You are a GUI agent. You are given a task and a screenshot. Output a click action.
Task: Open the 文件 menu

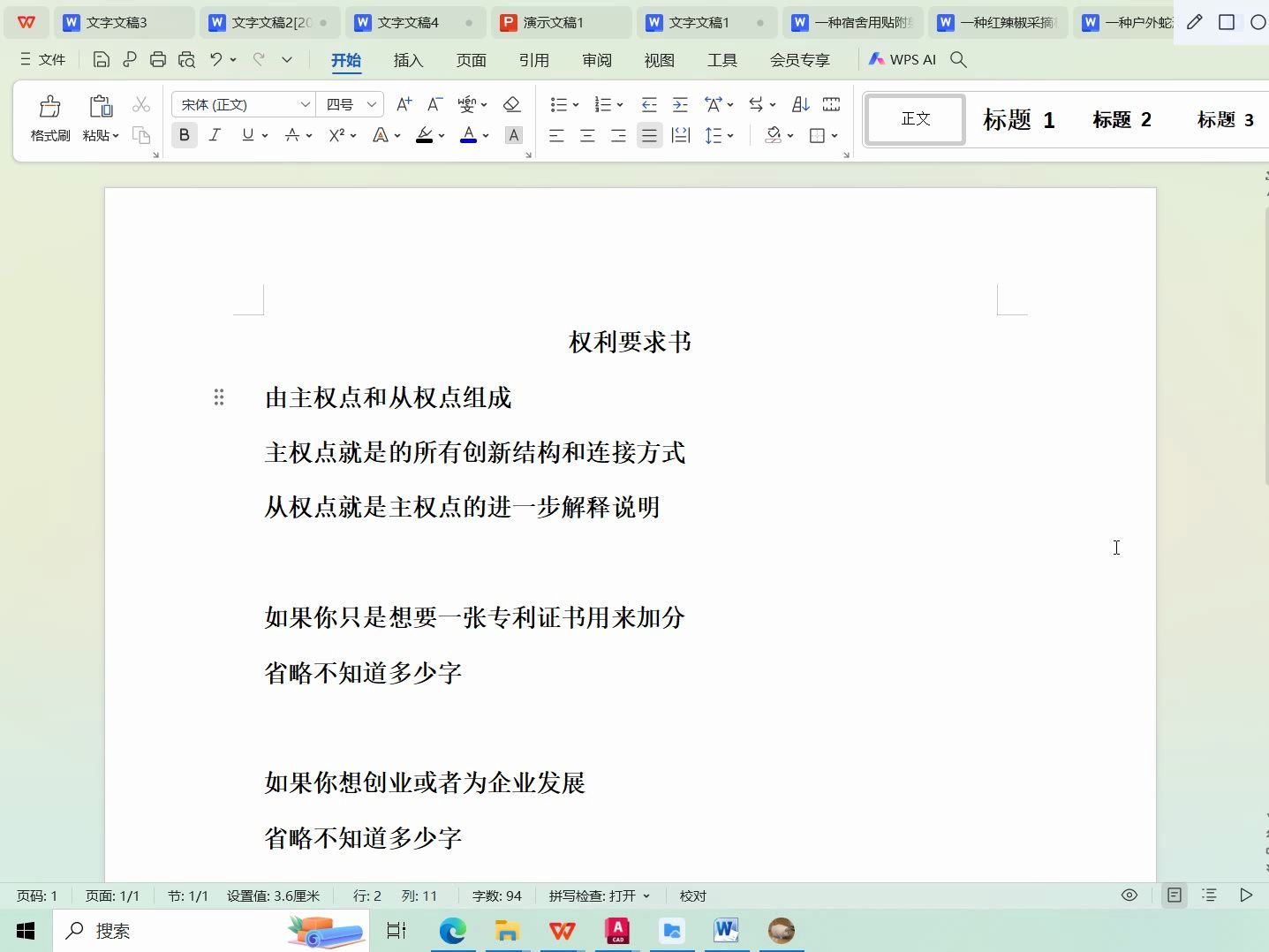point(42,59)
